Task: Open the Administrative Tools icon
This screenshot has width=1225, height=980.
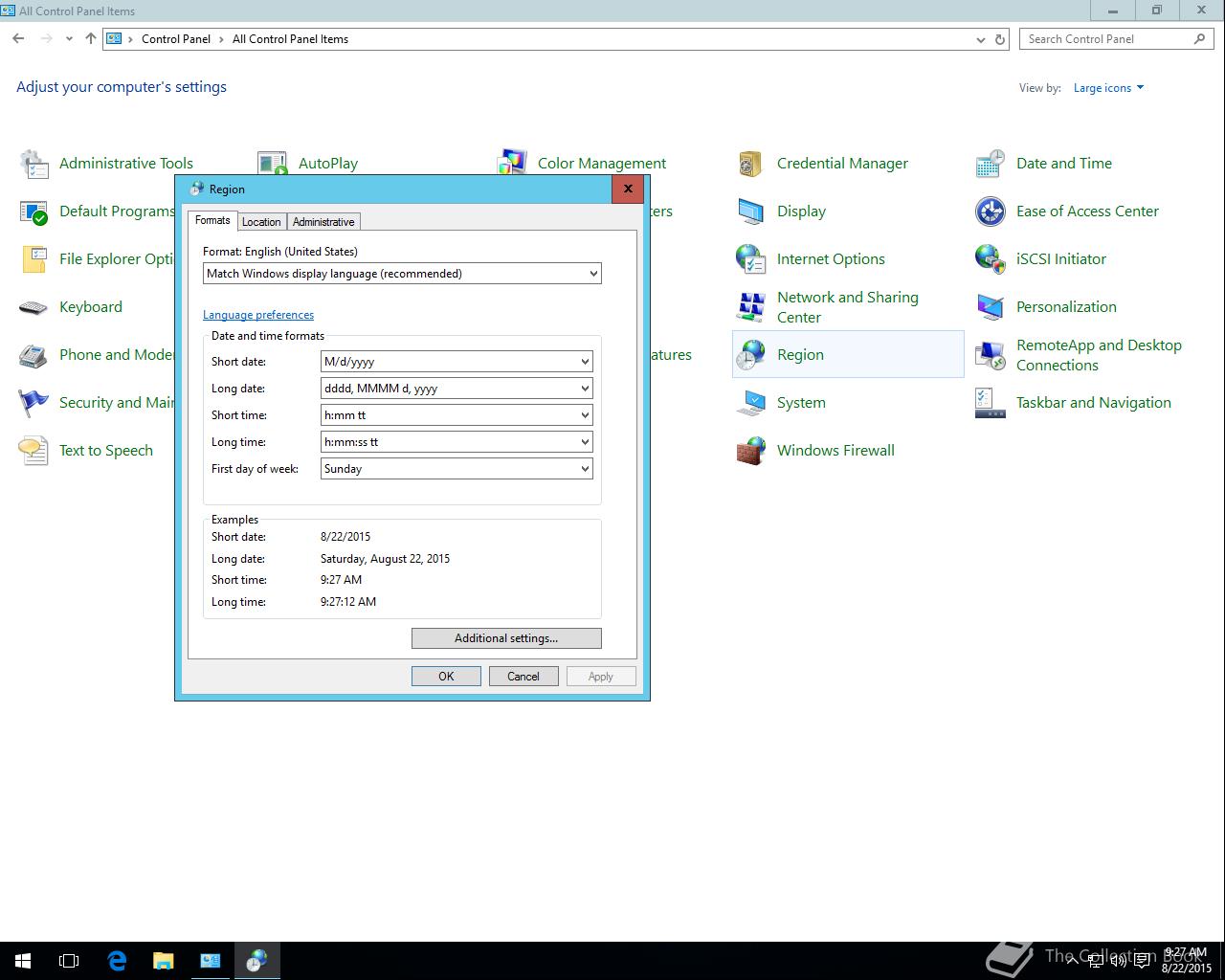Action: [34, 164]
